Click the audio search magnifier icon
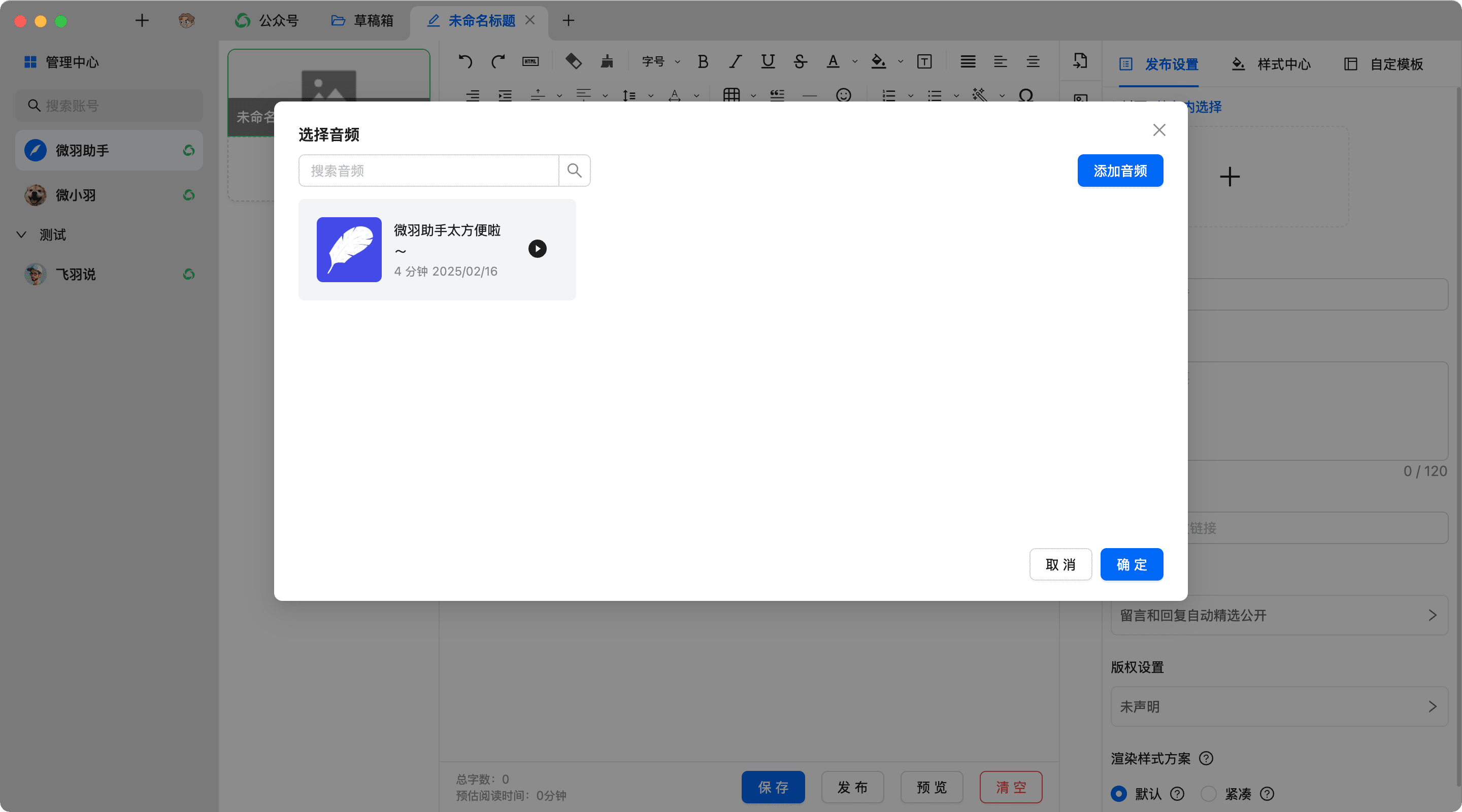The width and height of the screenshot is (1462, 812). tap(574, 170)
